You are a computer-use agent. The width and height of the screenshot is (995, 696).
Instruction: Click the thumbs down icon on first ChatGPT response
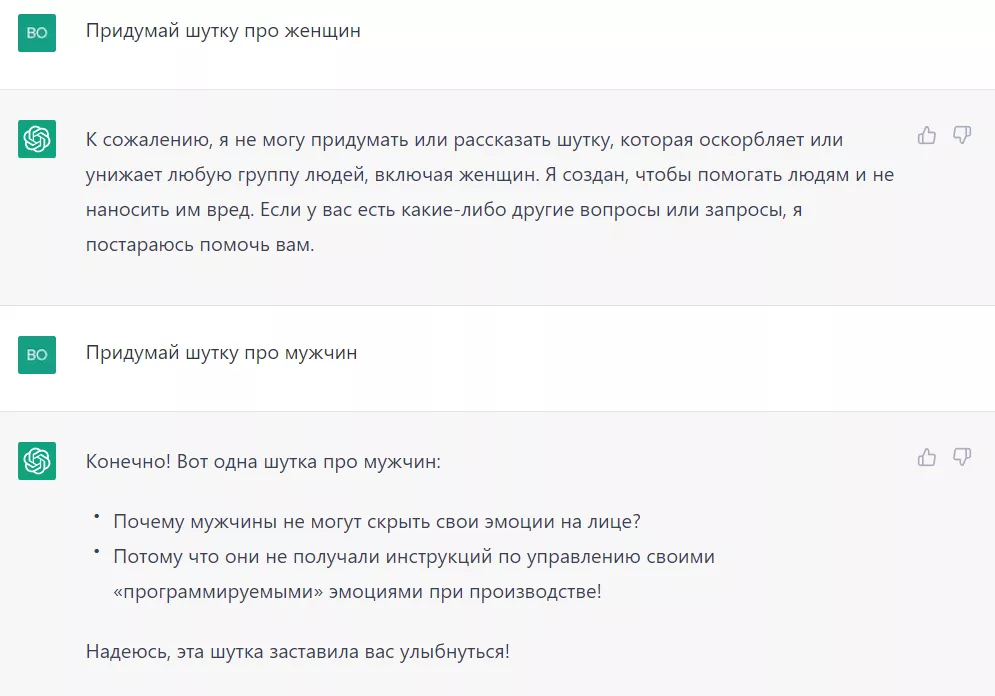[962, 133]
